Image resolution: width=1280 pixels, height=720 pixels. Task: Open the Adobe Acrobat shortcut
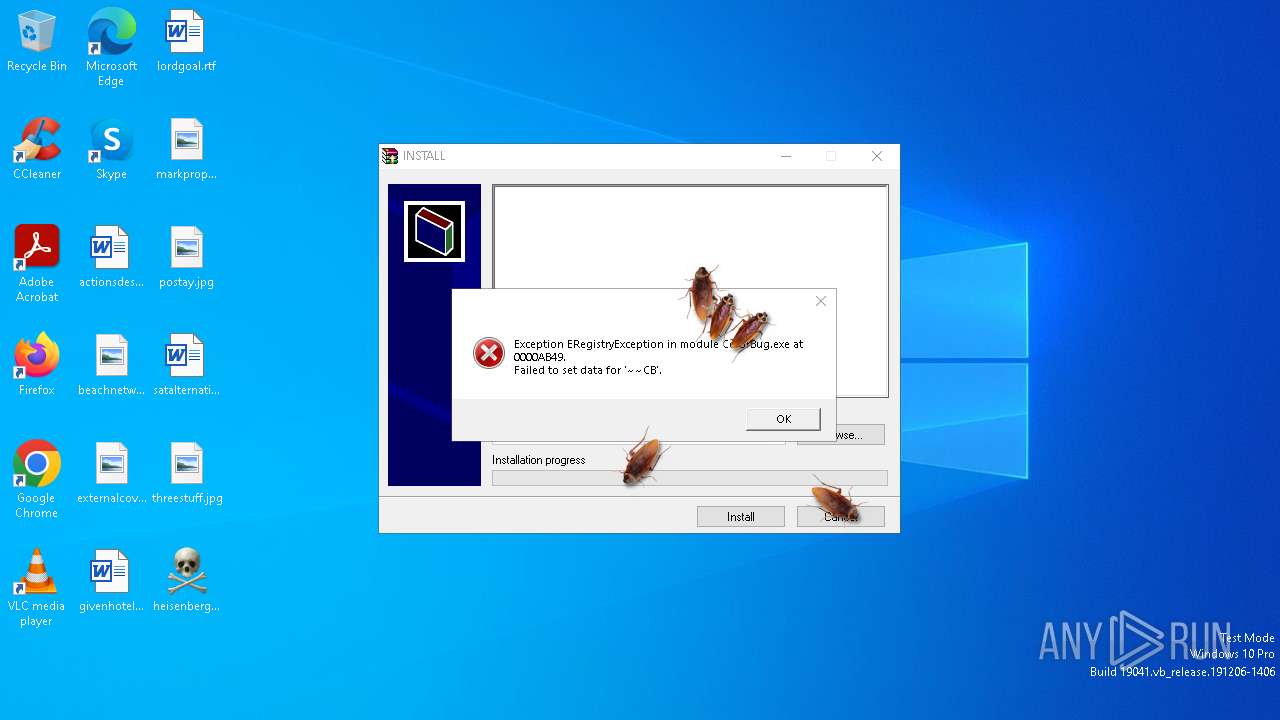(37, 264)
